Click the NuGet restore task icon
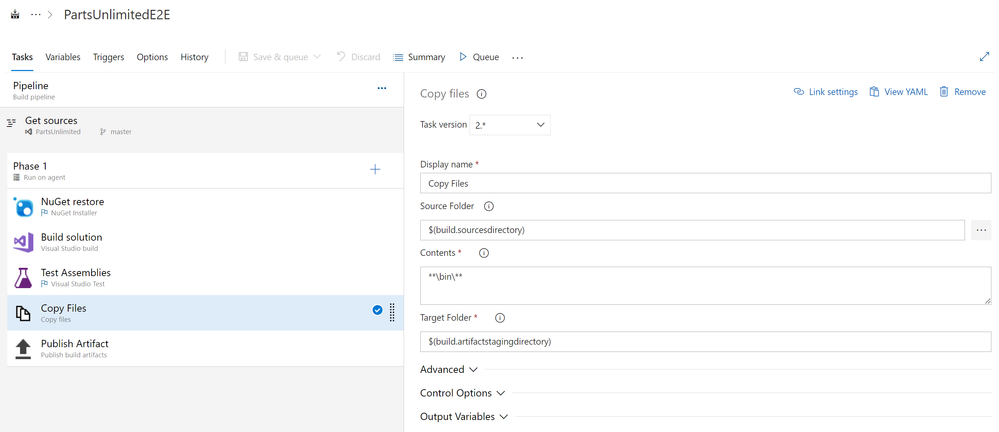Image resolution: width=999 pixels, height=432 pixels. click(x=23, y=207)
